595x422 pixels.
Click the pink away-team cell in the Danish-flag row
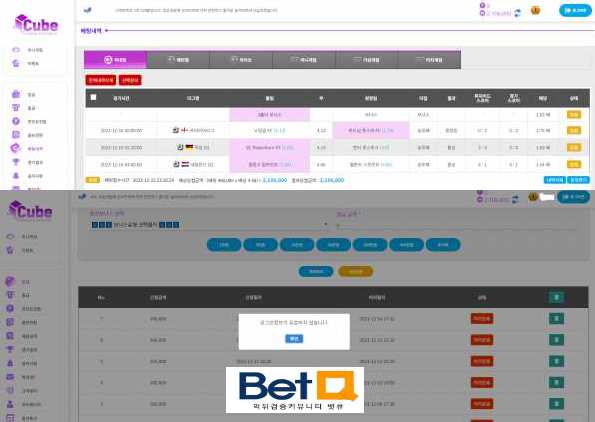pos(371,131)
